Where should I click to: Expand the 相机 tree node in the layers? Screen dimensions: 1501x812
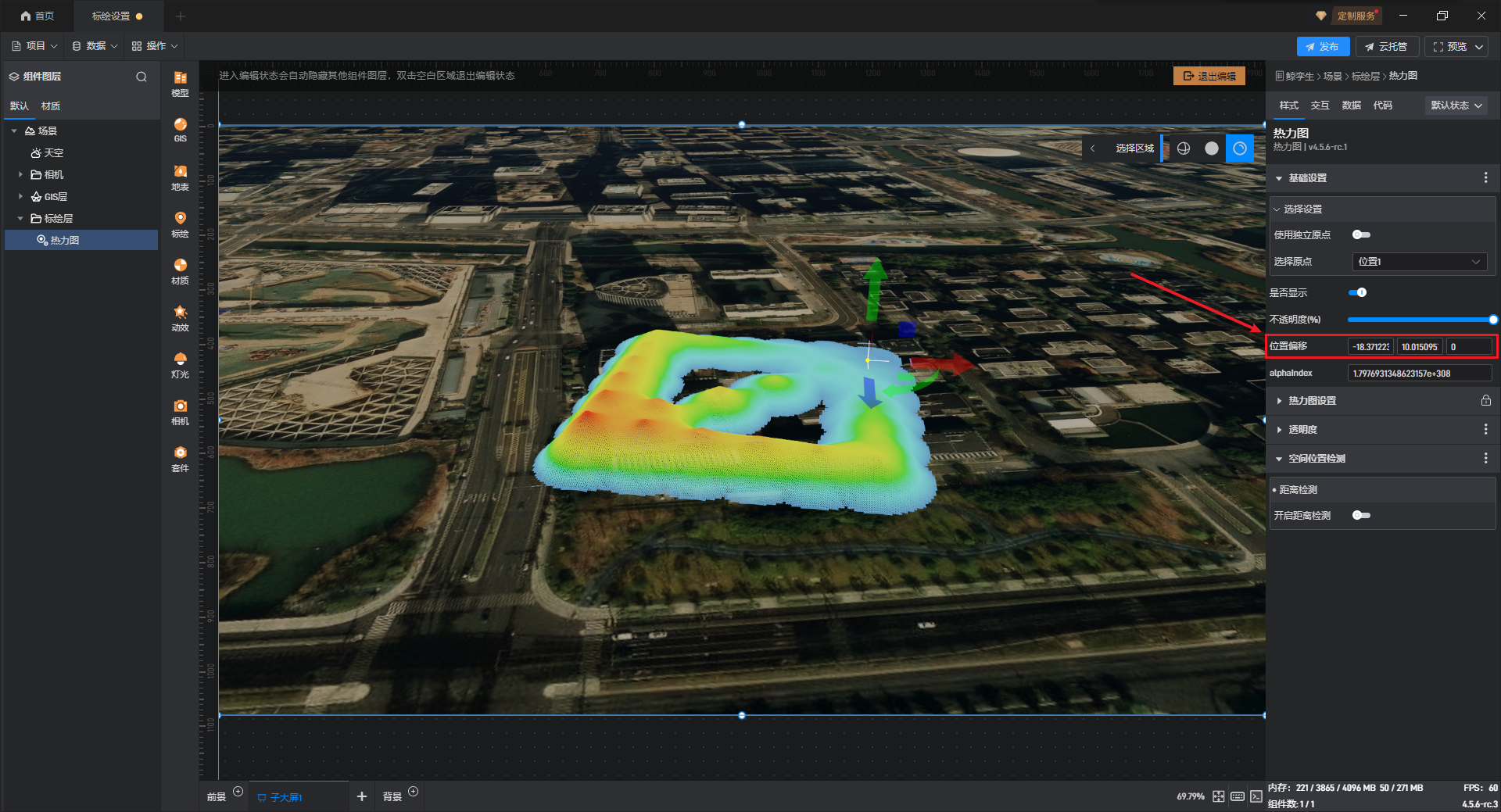(20, 175)
